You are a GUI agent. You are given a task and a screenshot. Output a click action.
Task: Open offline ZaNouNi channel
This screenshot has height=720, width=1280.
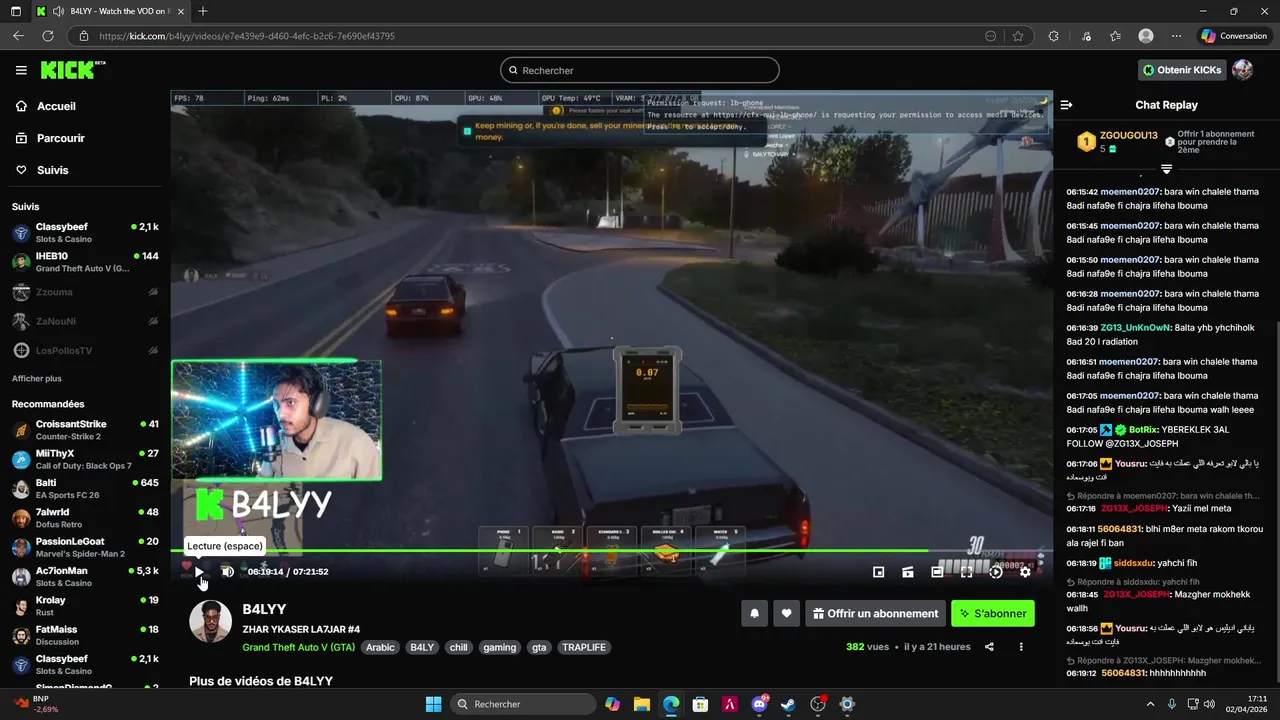point(85,321)
